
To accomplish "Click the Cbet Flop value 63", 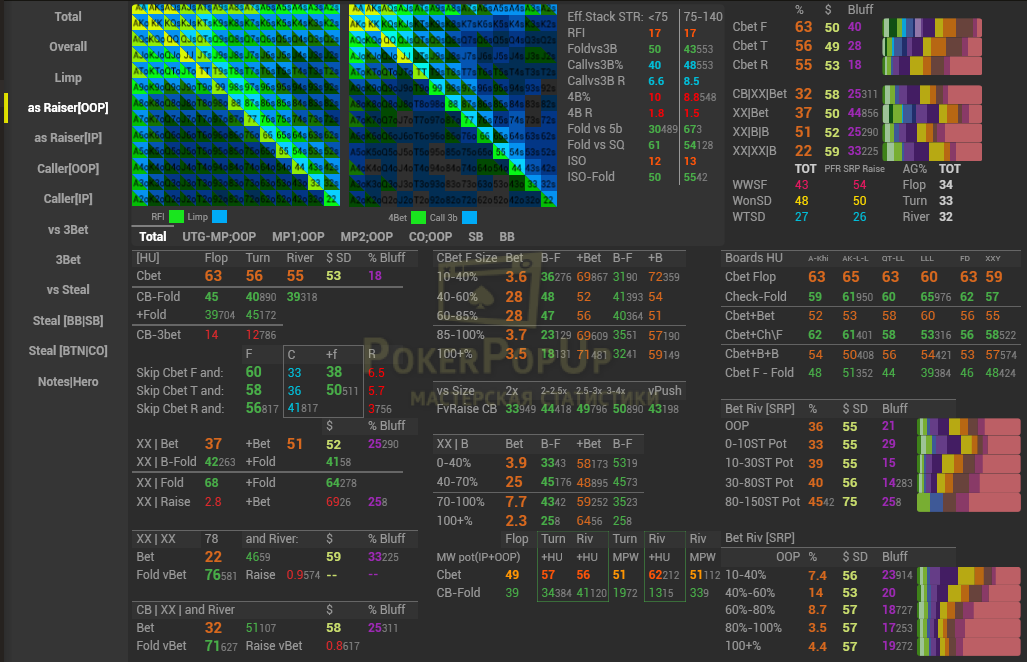I will 816,277.
